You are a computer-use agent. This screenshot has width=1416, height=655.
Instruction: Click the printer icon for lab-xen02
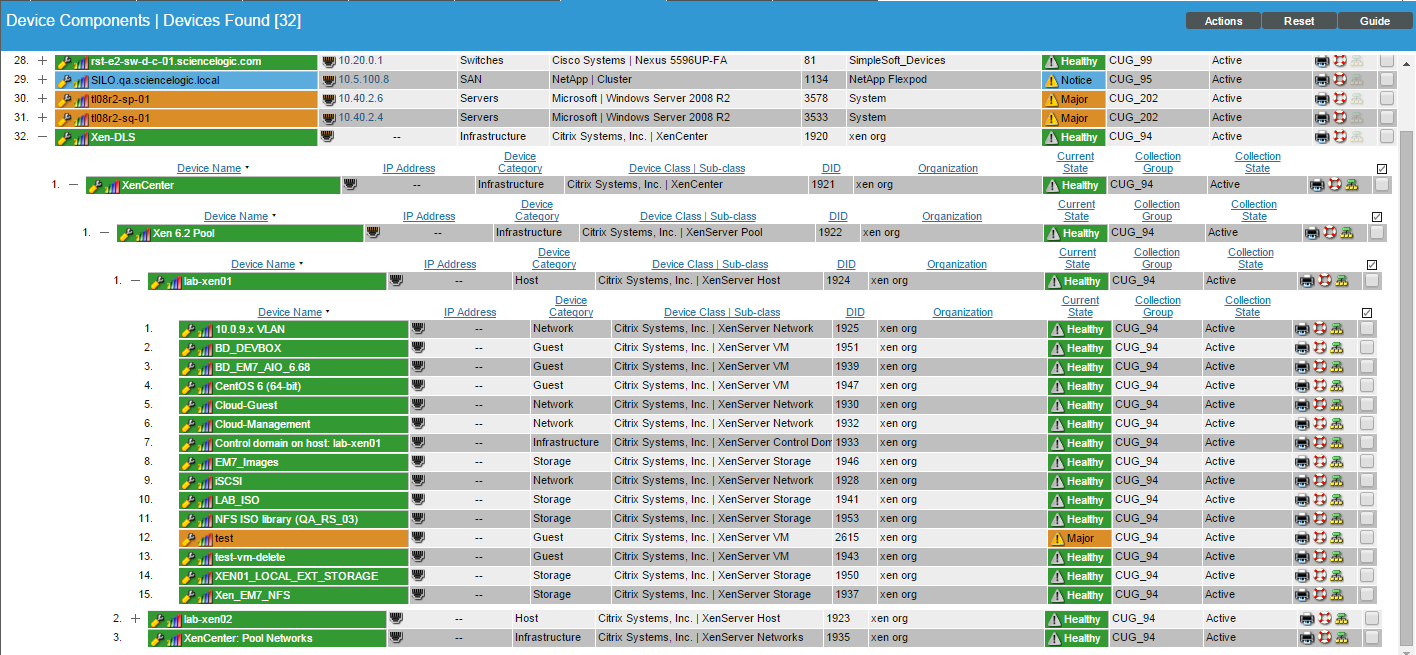coord(1306,619)
